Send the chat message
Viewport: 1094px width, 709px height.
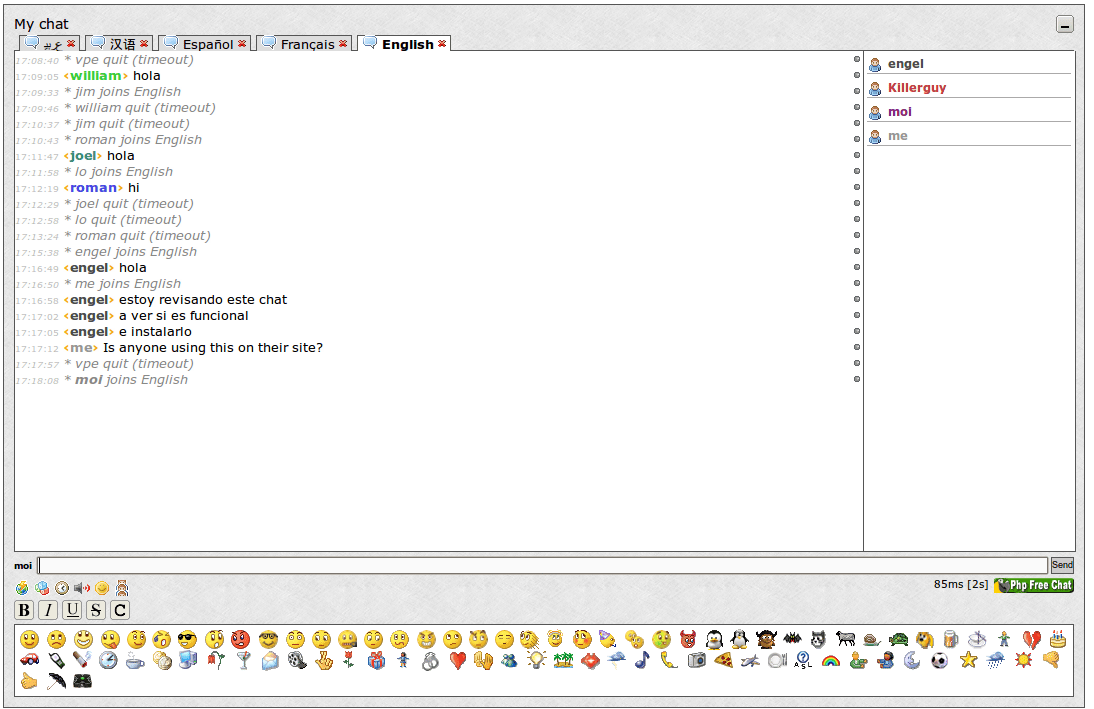(1062, 565)
